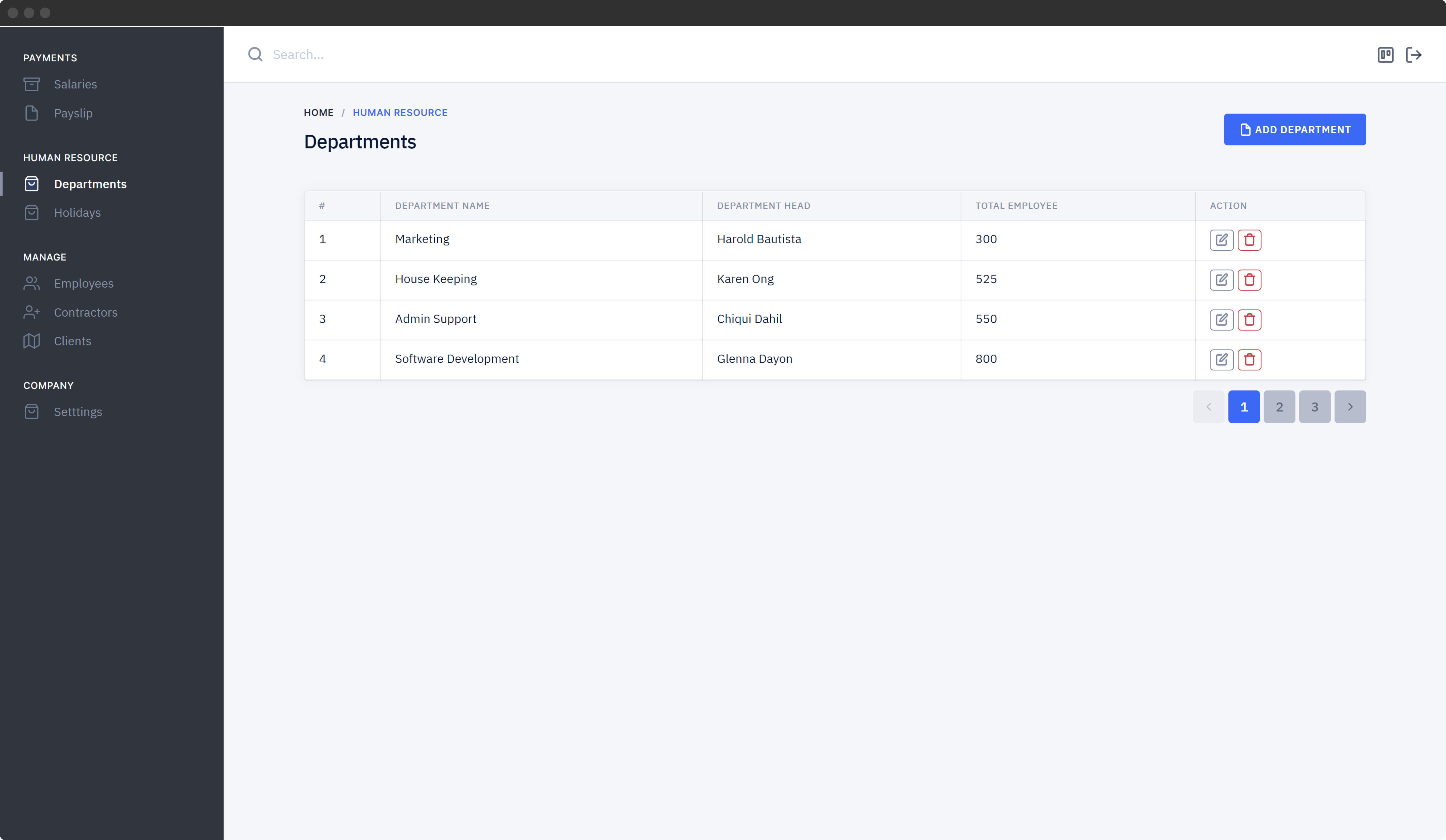Go to the HOME breadcrumb

pyautogui.click(x=318, y=112)
